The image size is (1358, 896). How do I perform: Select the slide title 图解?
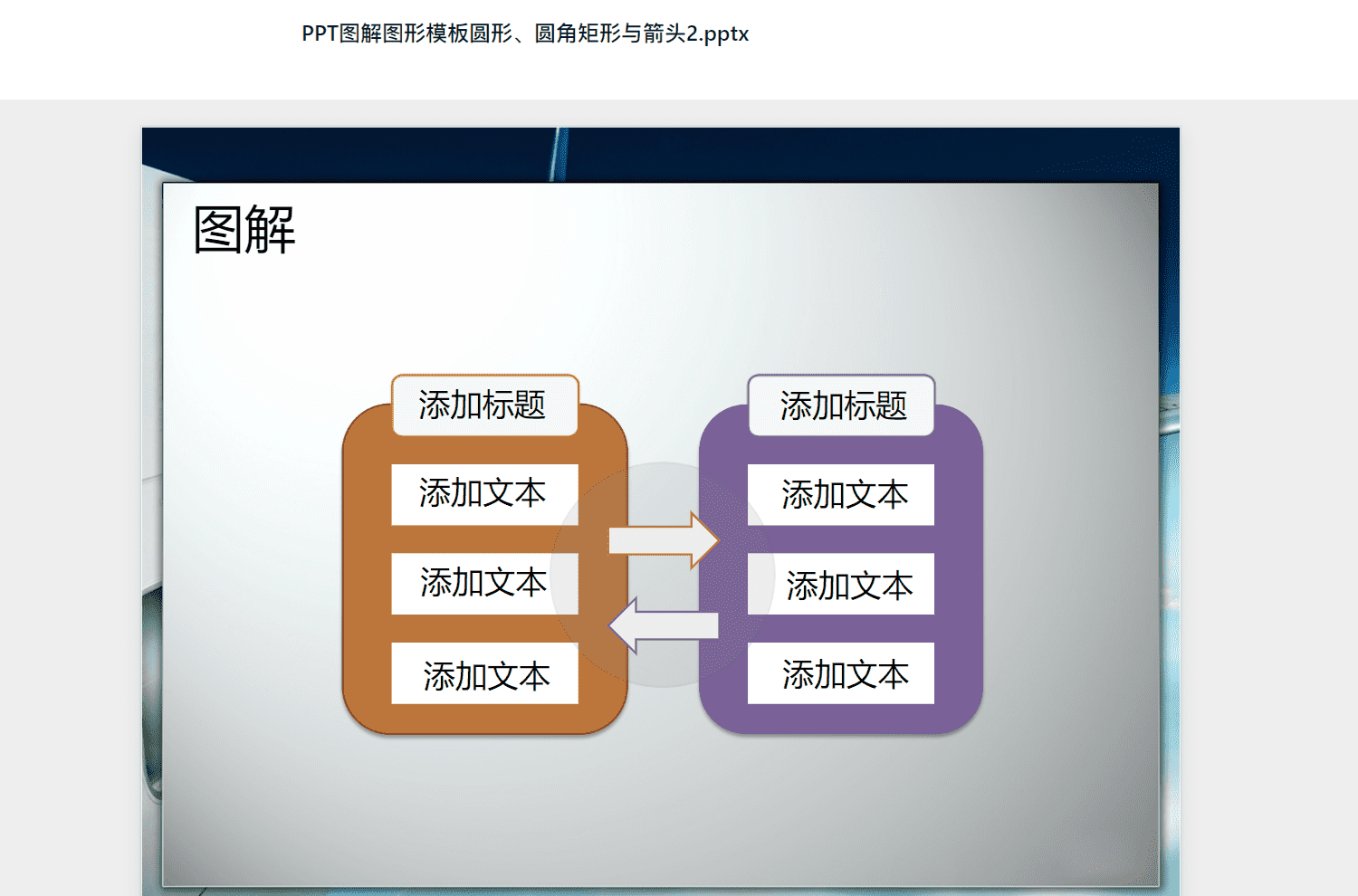pyautogui.click(x=244, y=230)
